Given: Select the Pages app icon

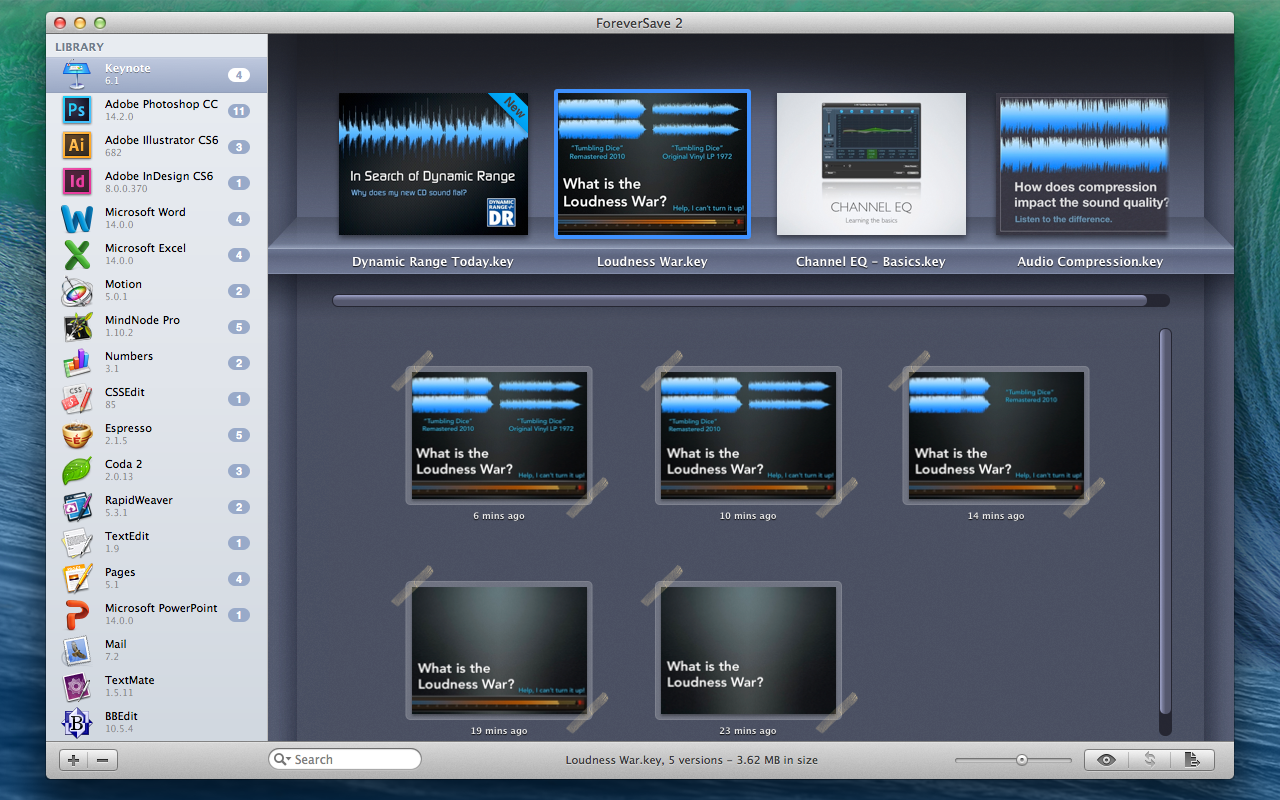Looking at the screenshot, I should tap(77, 579).
